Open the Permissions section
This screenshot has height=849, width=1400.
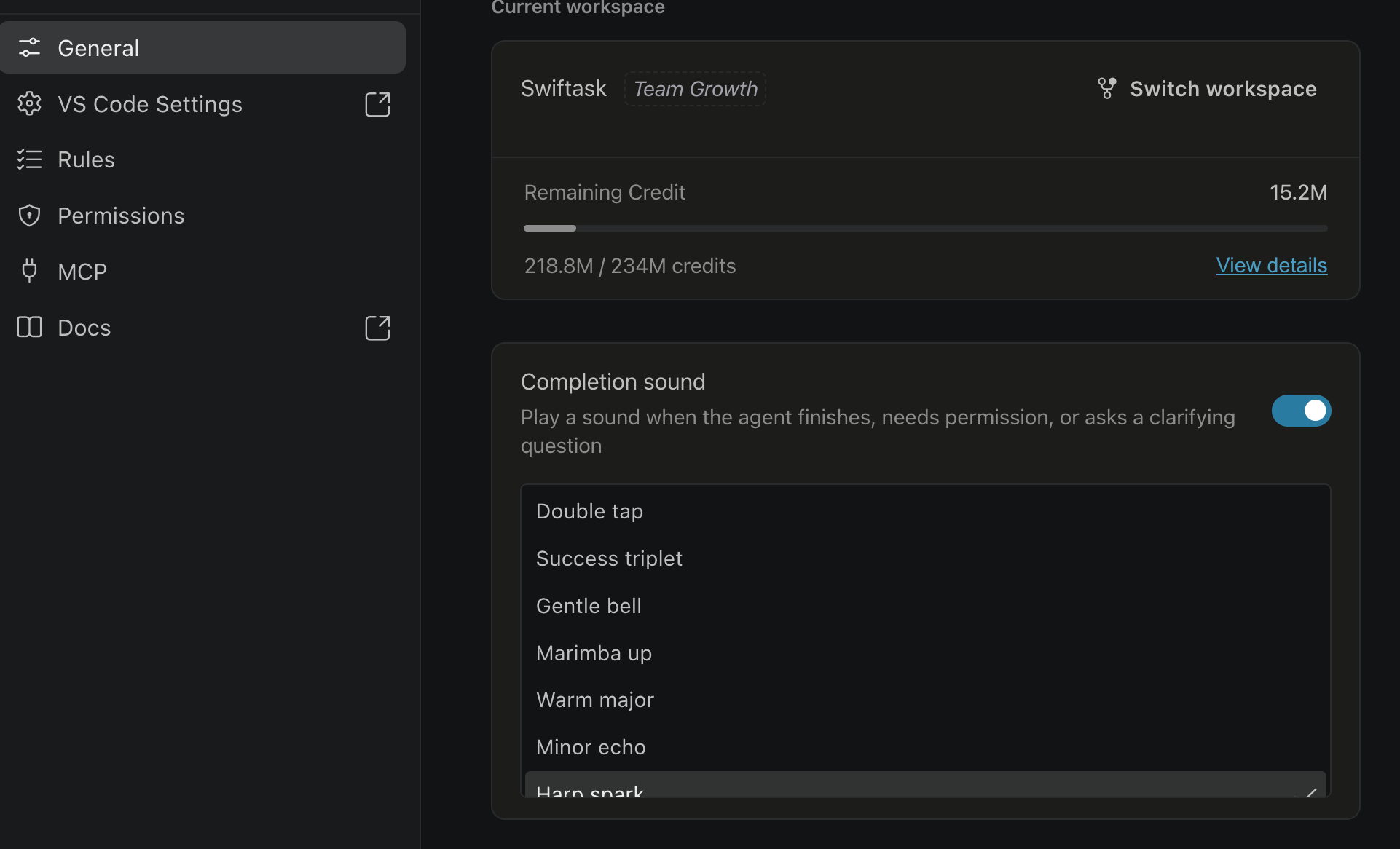(x=202, y=216)
